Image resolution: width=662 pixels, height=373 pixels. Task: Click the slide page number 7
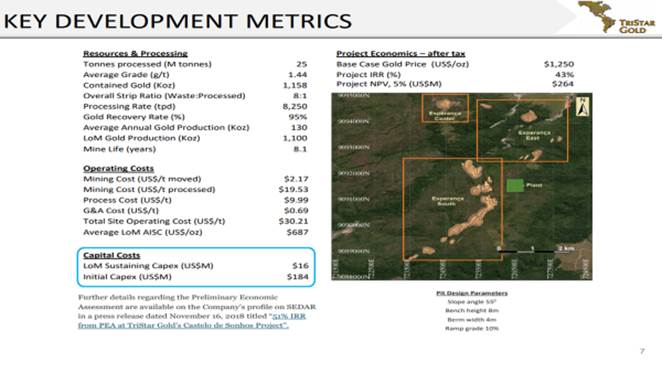click(x=642, y=351)
